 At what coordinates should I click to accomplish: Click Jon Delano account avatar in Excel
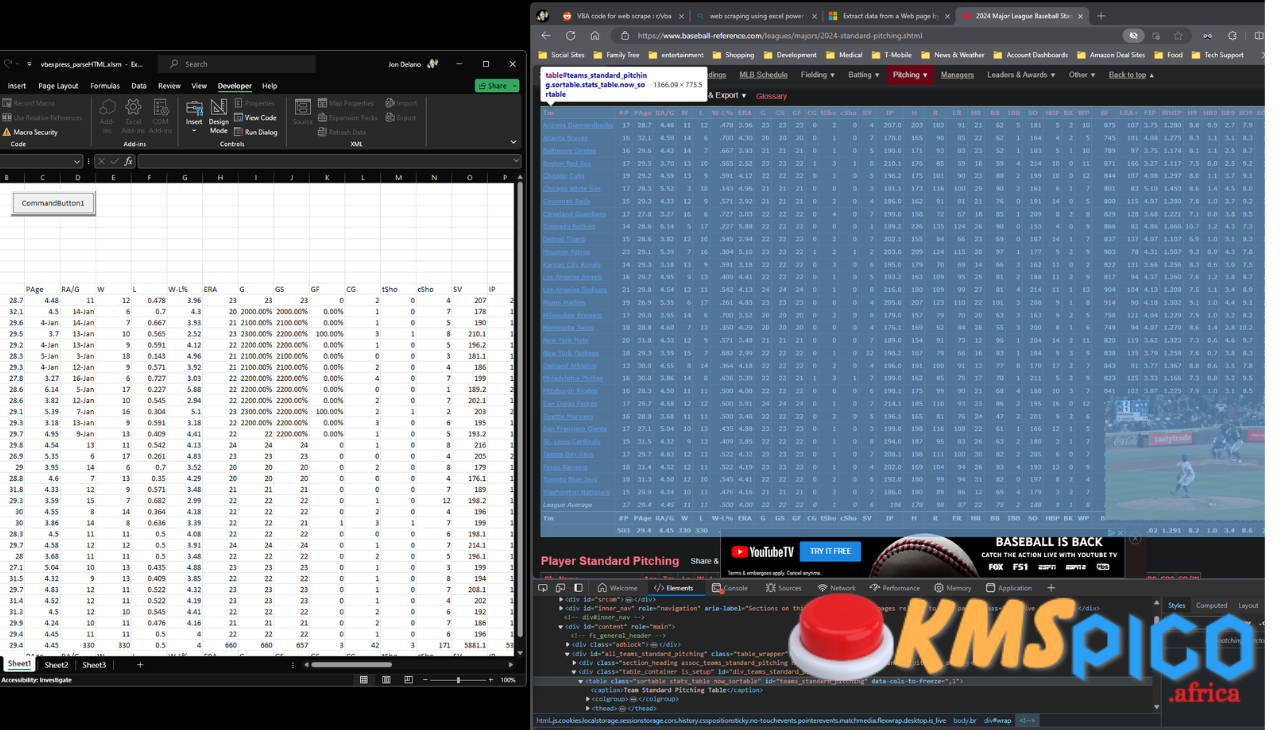coord(433,64)
